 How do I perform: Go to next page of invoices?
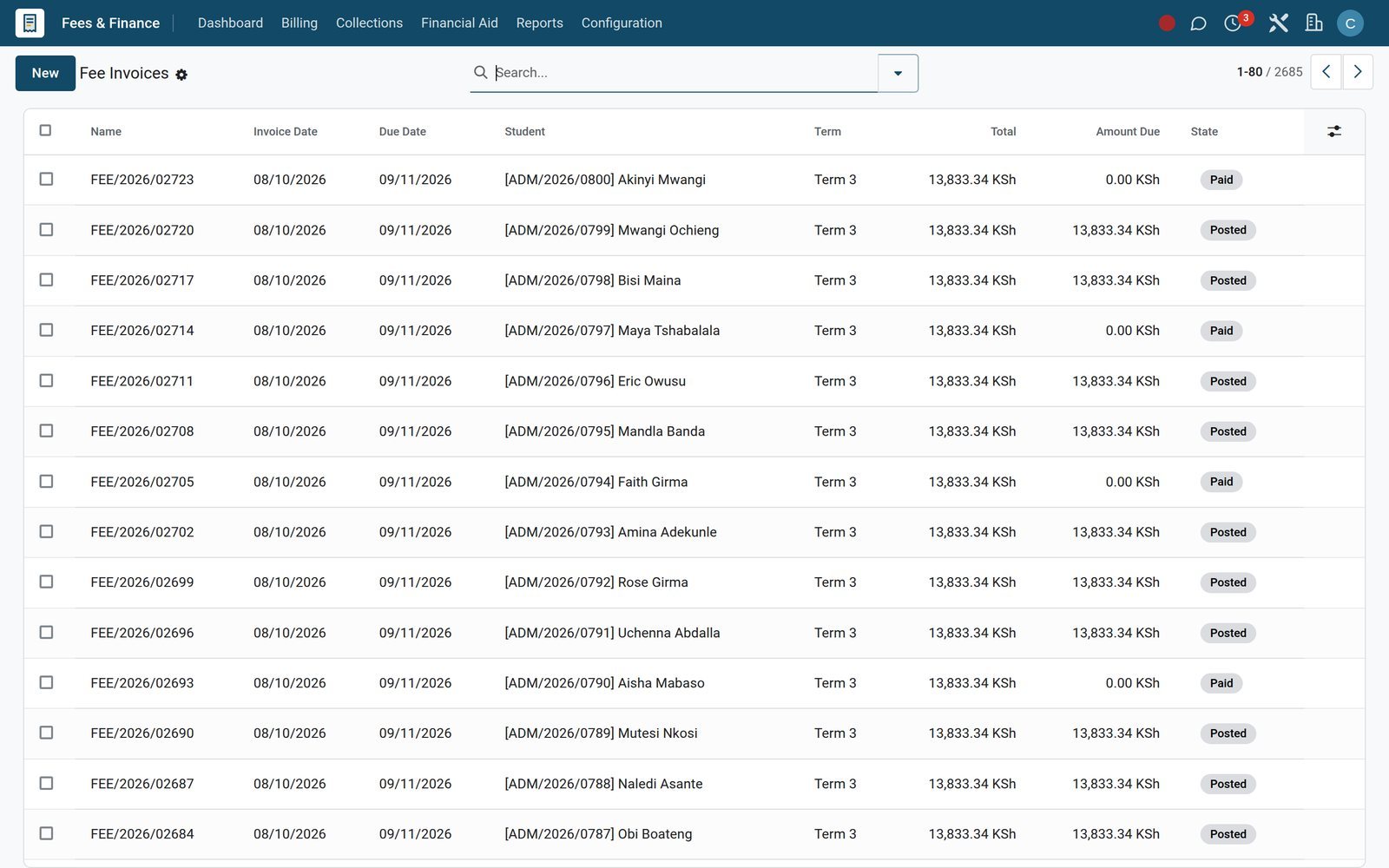(x=1358, y=72)
